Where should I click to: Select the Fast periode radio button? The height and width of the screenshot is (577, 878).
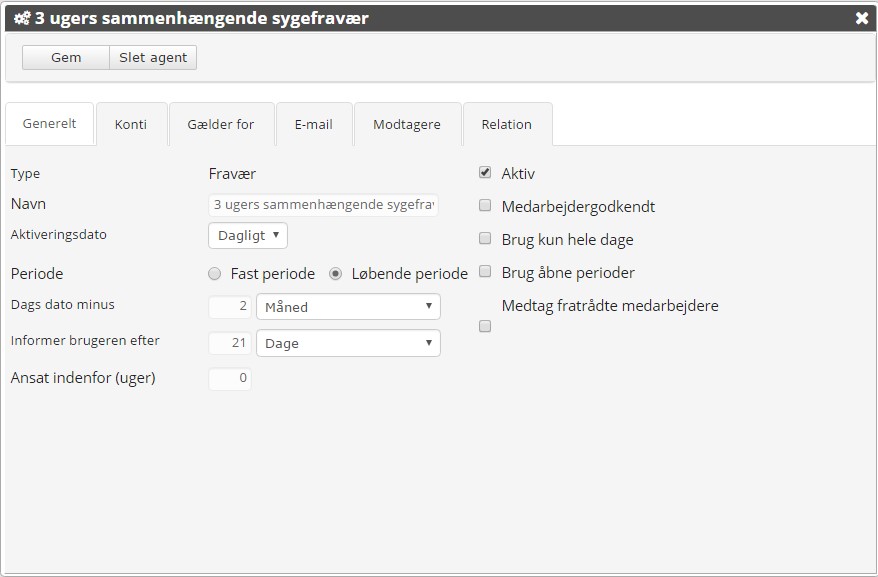point(213,273)
